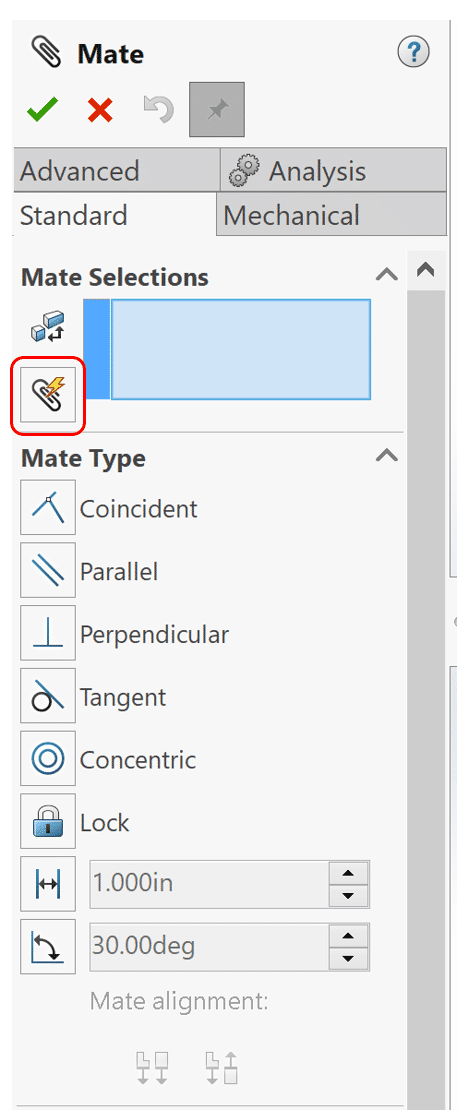The width and height of the screenshot is (457, 1116).
Task: Switch to the Advanced tab
Action: point(117,171)
